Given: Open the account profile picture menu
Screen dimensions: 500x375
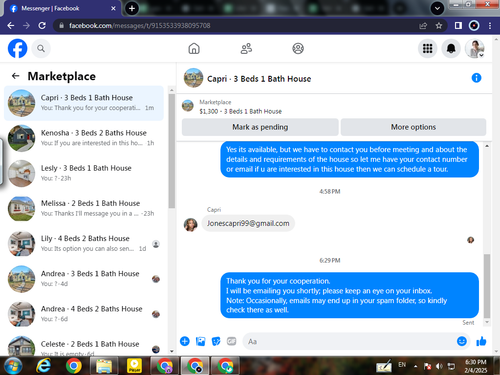Looking at the screenshot, I should pos(475,49).
